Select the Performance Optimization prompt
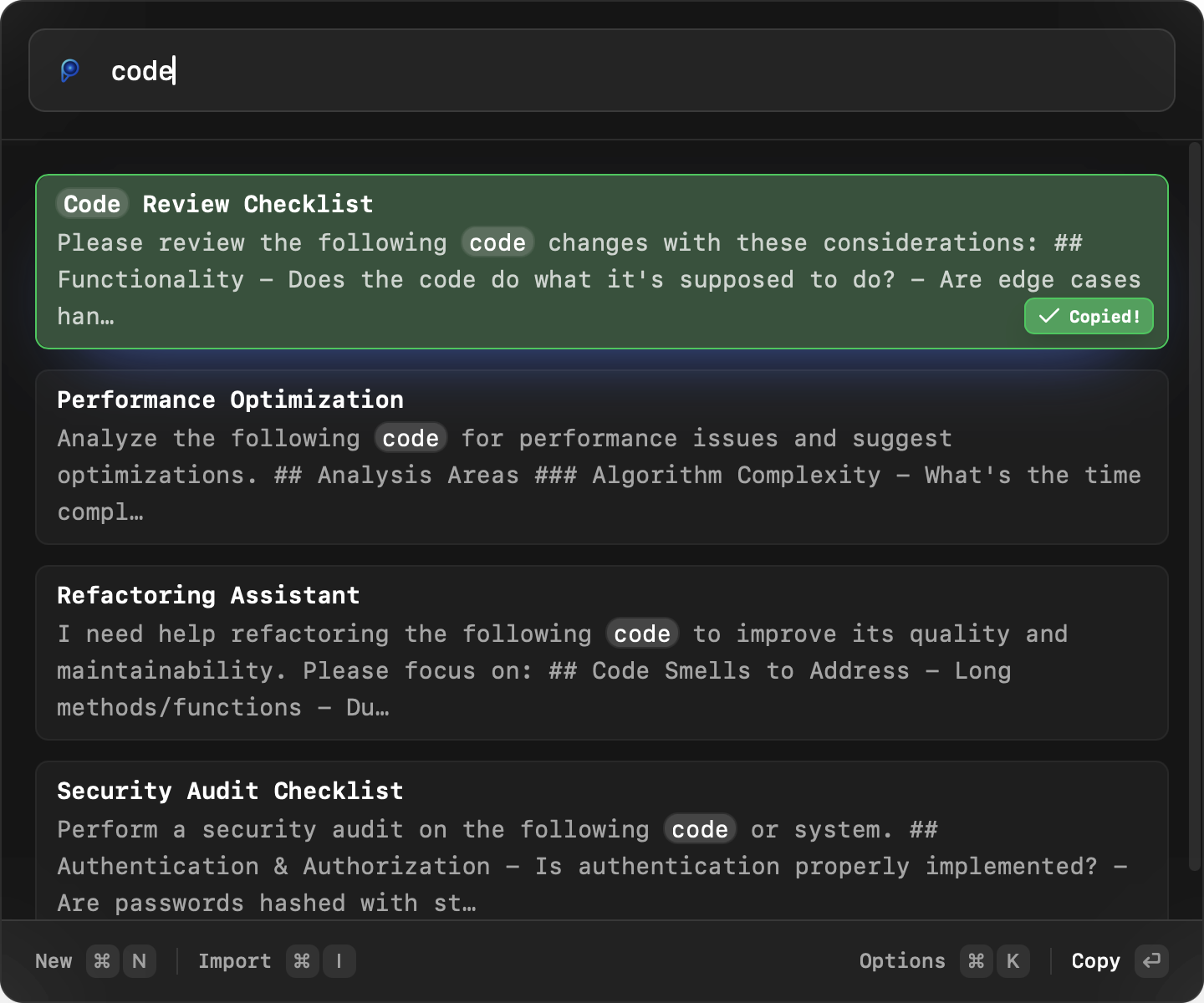The width and height of the screenshot is (1204, 1003). click(602, 456)
